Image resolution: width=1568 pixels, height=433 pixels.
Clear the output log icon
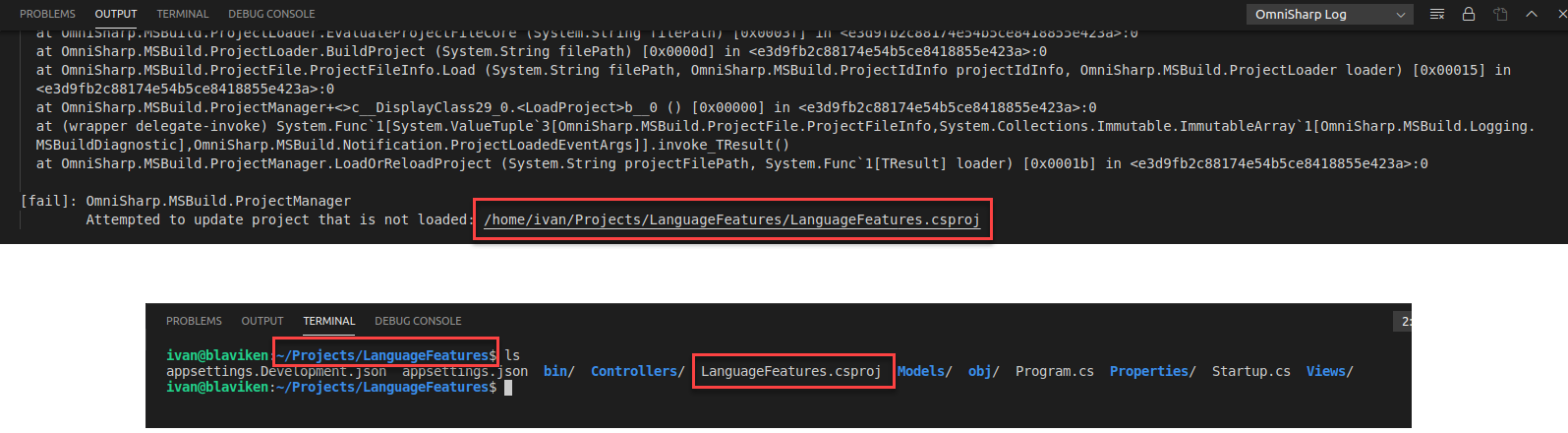click(1437, 14)
